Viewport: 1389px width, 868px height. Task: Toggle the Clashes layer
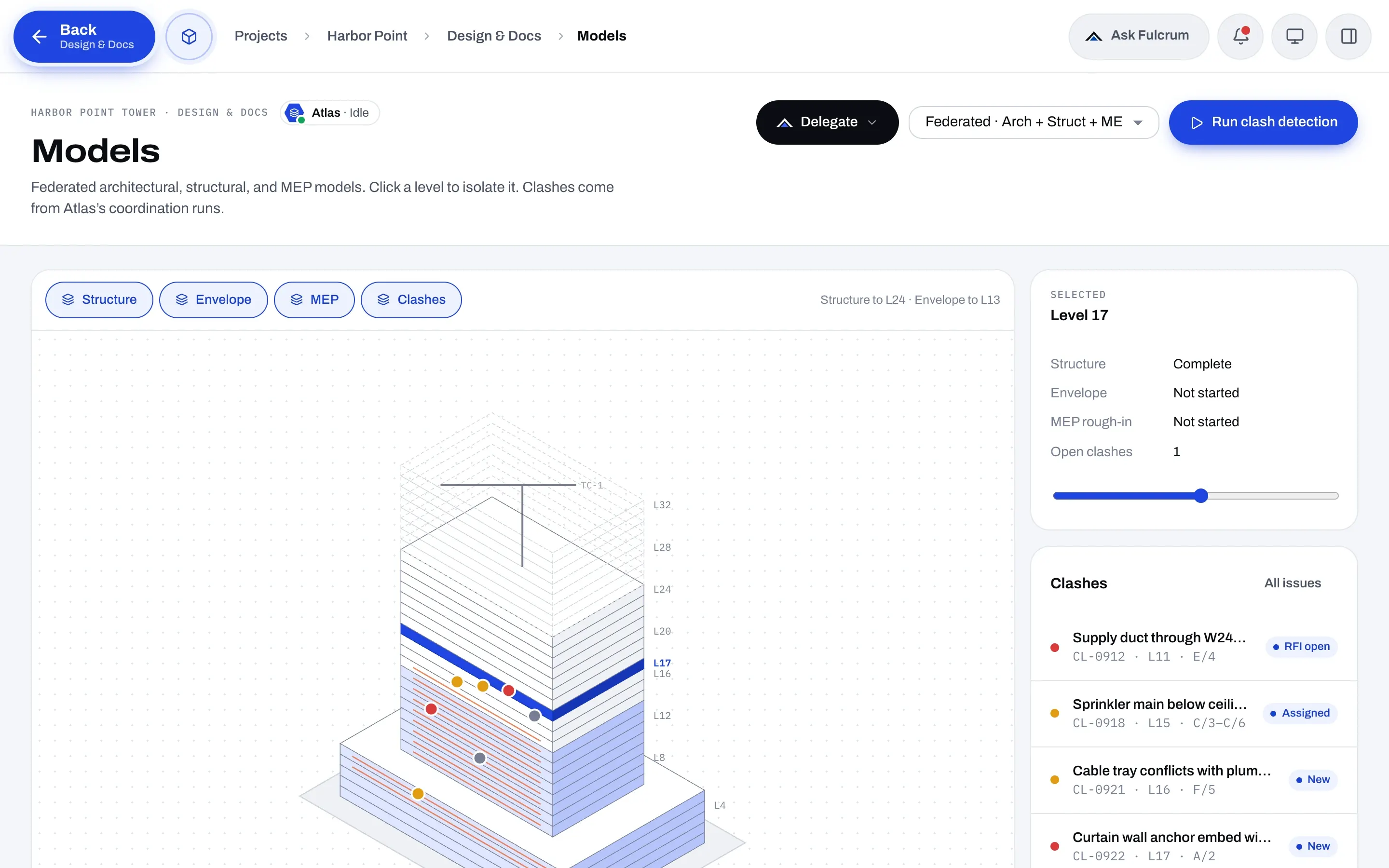click(411, 299)
